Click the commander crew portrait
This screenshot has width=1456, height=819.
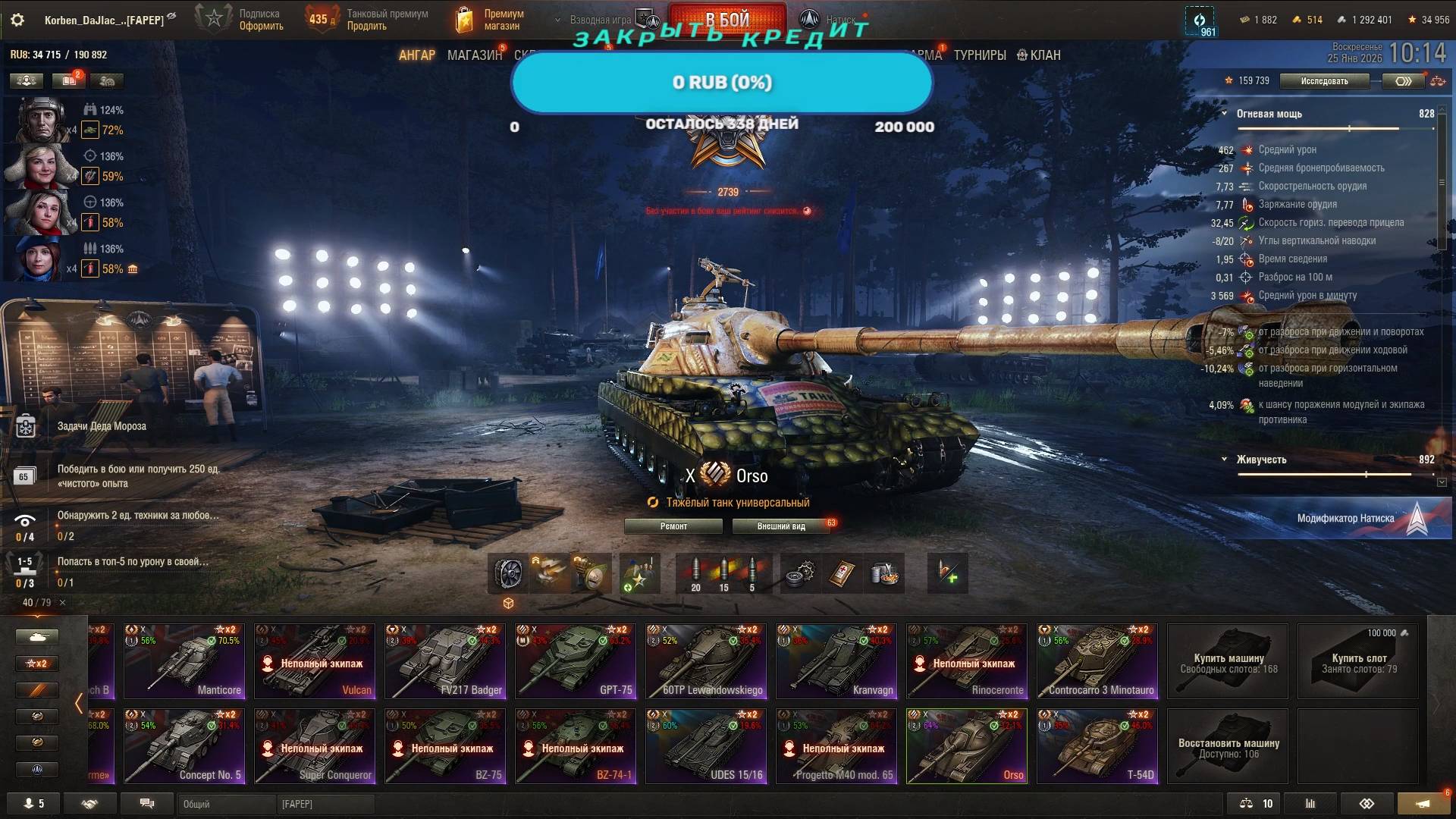[42, 120]
